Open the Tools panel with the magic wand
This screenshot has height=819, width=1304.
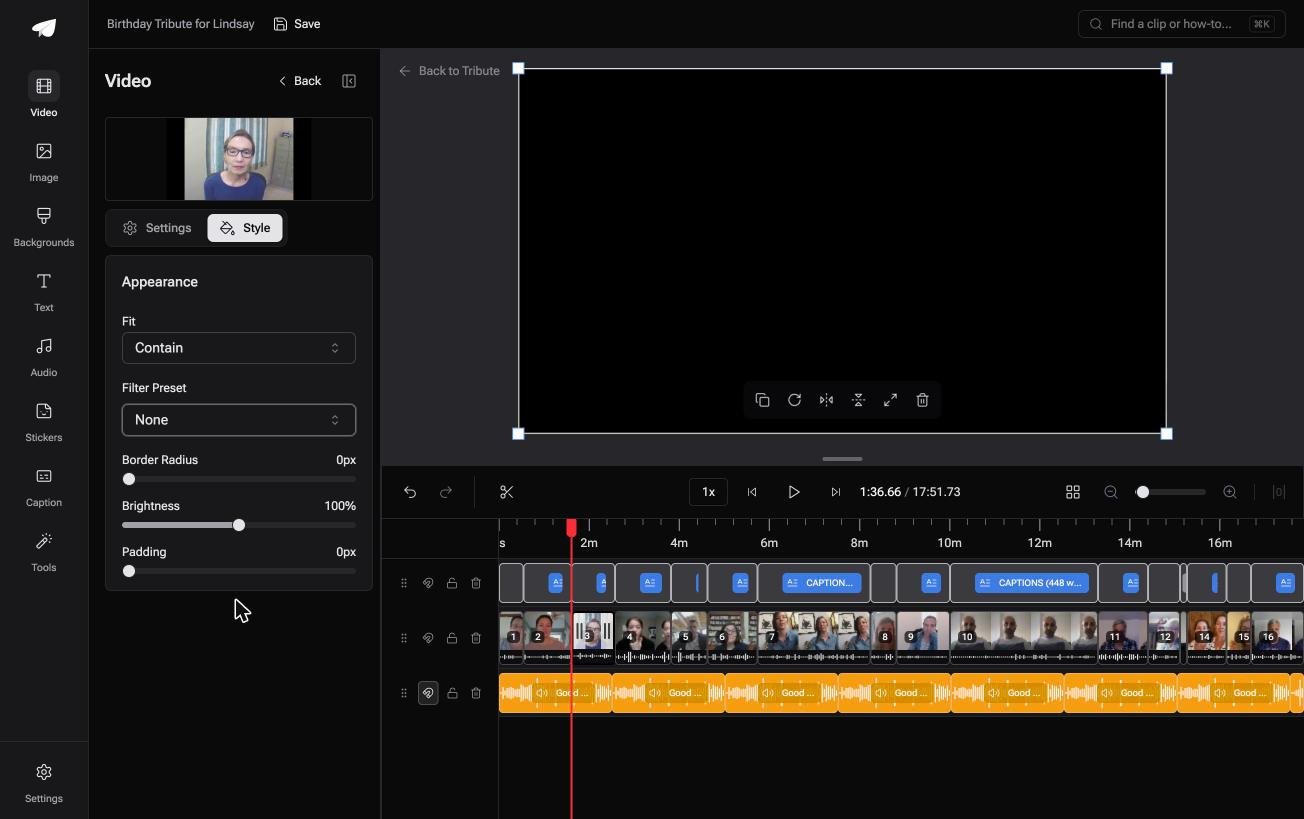tap(44, 552)
